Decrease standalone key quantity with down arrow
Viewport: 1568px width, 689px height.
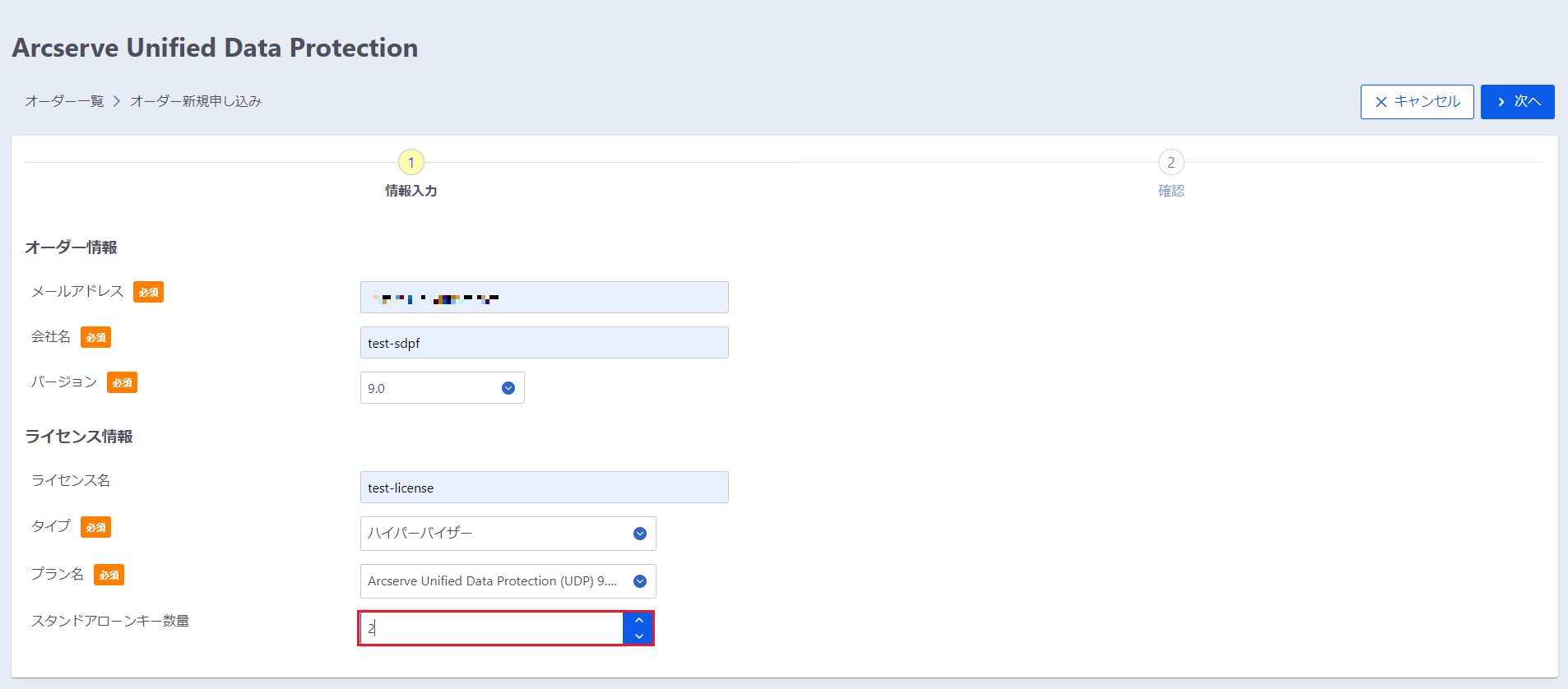point(639,636)
